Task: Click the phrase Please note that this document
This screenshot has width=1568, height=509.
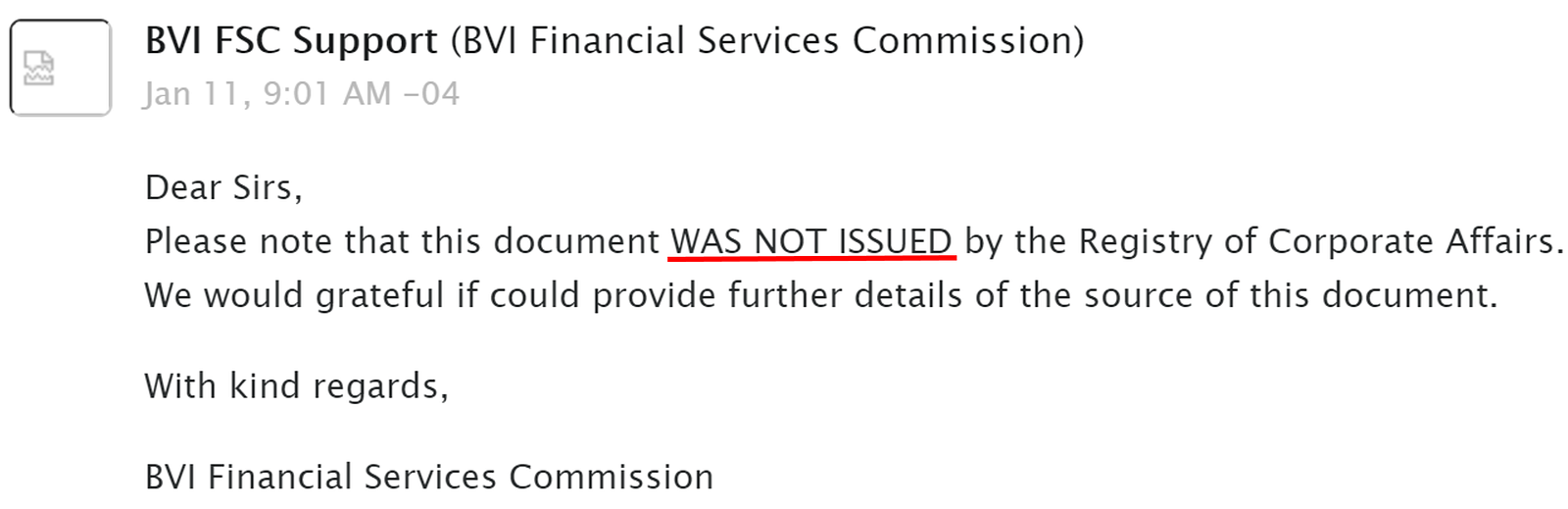Action: tap(403, 241)
